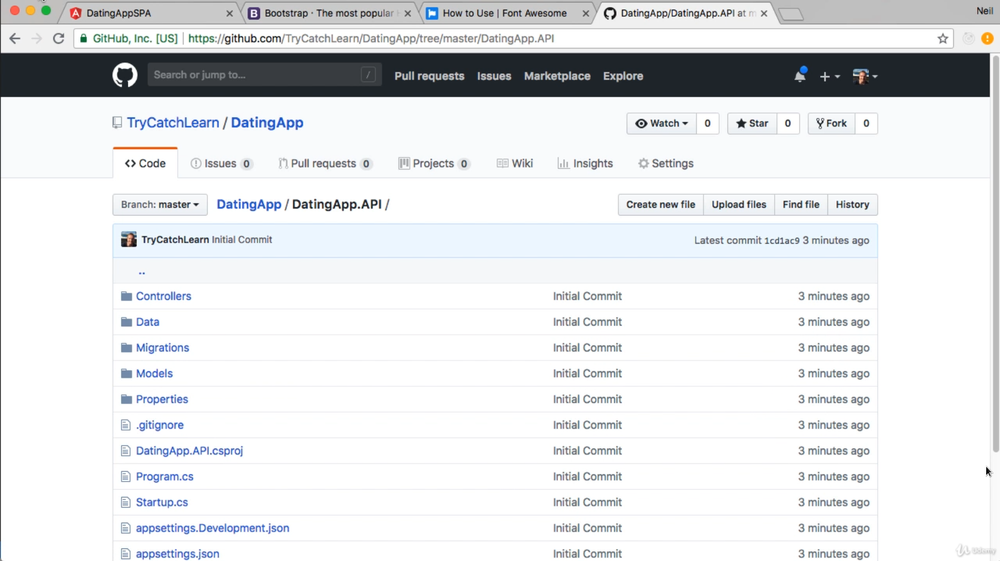Click the star count number
Image resolution: width=1000 pixels, height=561 pixels.
[788, 124]
